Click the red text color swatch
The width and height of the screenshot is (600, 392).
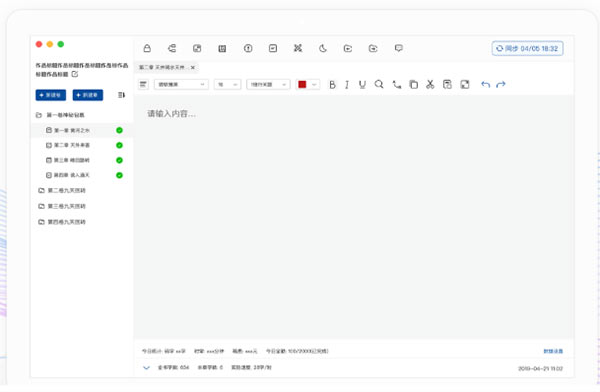pos(302,85)
